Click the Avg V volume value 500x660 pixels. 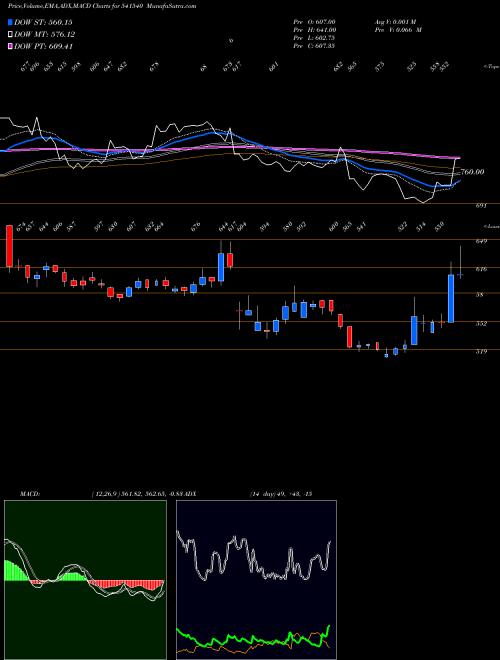pyautogui.click(x=395, y=22)
